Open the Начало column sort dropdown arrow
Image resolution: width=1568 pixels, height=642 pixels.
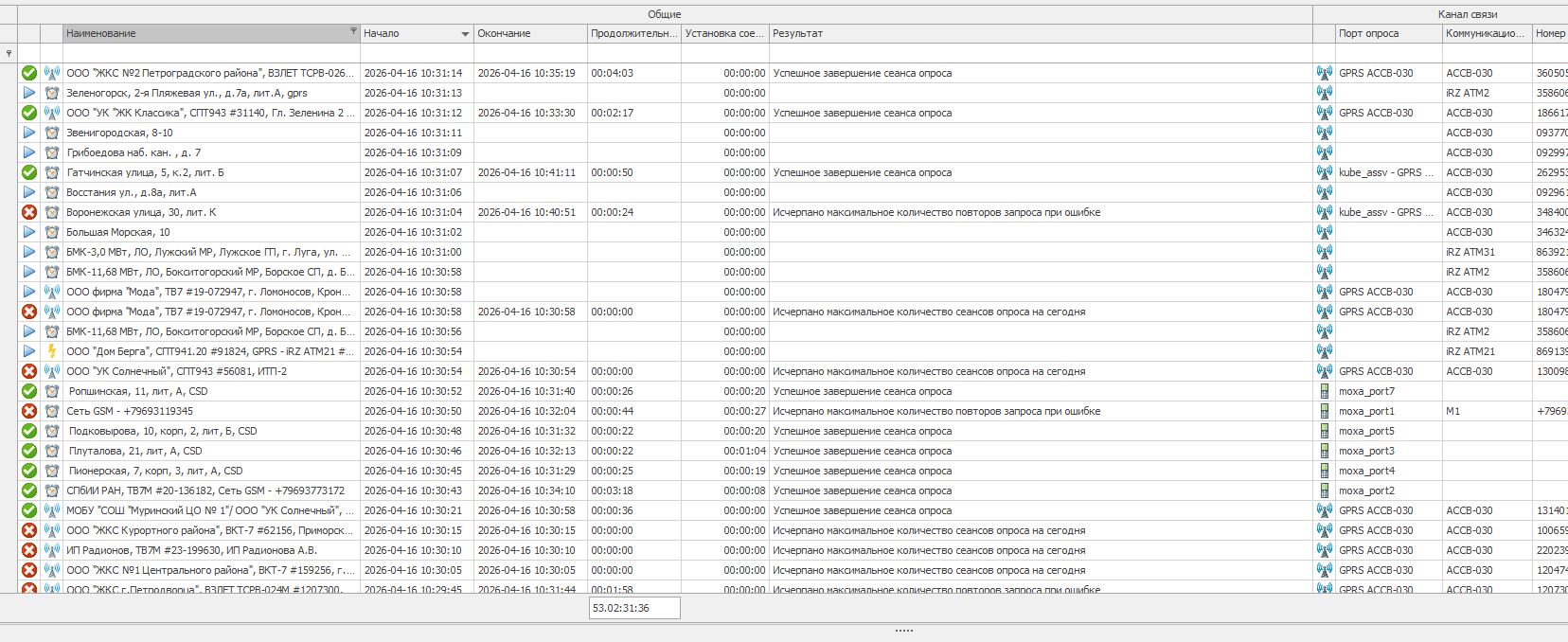pos(465,34)
